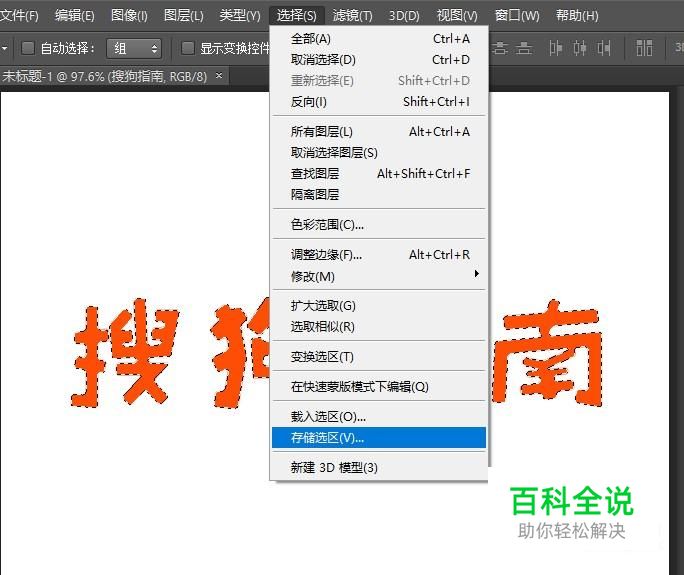Click the 搜 character on canvas

point(125,353)
